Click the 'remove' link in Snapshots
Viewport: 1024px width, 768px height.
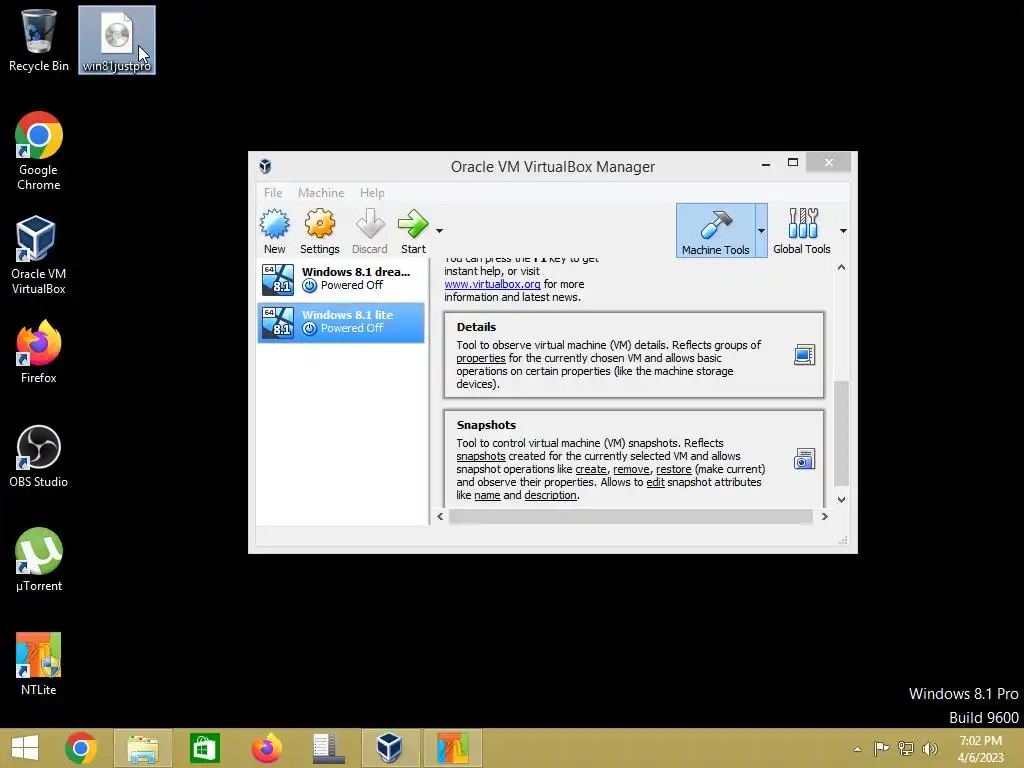(632, 469)
